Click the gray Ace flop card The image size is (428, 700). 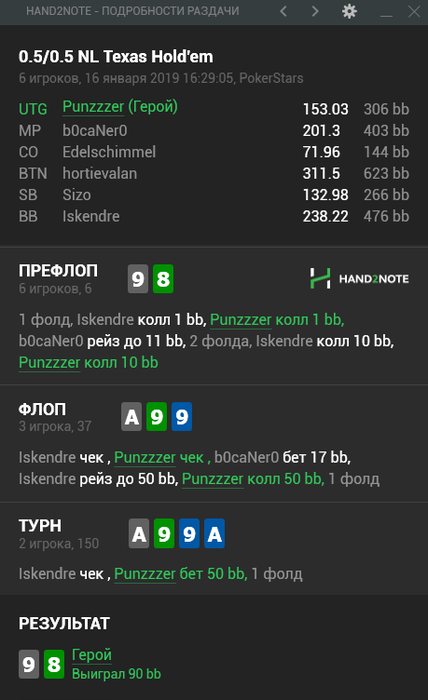tap(132, 417)
